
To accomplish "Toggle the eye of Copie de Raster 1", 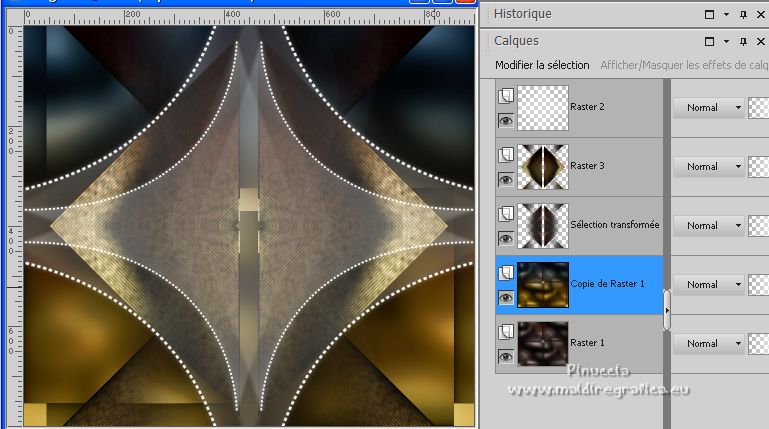I will tap(506, 298).
